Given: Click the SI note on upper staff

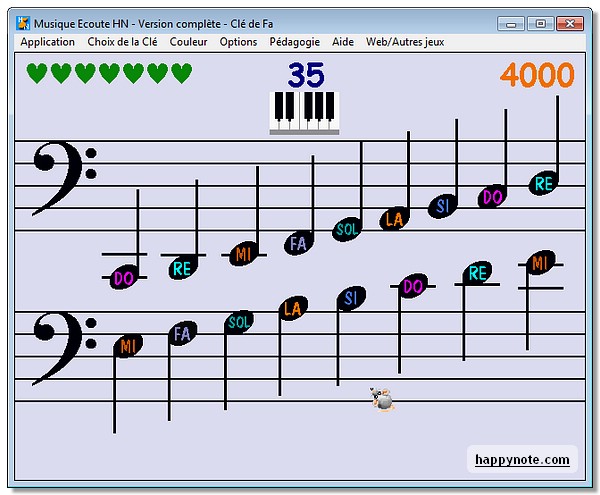Looking at the screenshot, I should click(443, 206).
